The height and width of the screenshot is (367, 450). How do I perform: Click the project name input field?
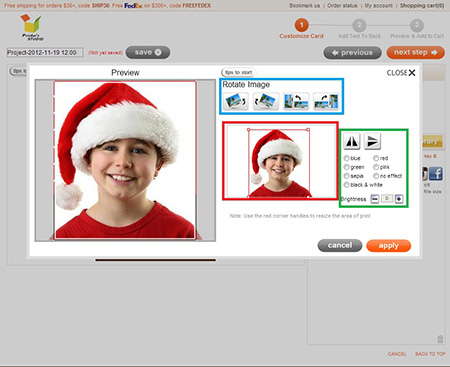coord(45,53)
